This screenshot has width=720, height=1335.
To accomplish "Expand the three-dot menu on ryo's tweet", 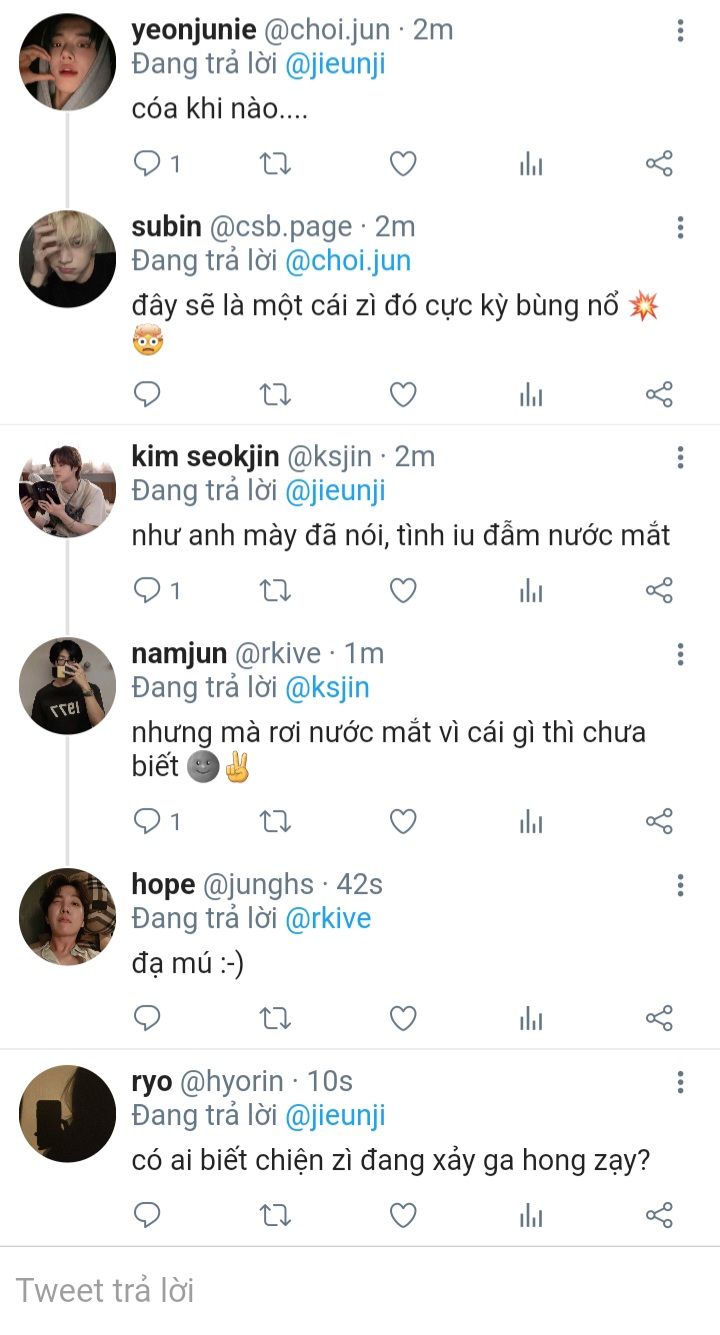I will (x=680, y=1082).
